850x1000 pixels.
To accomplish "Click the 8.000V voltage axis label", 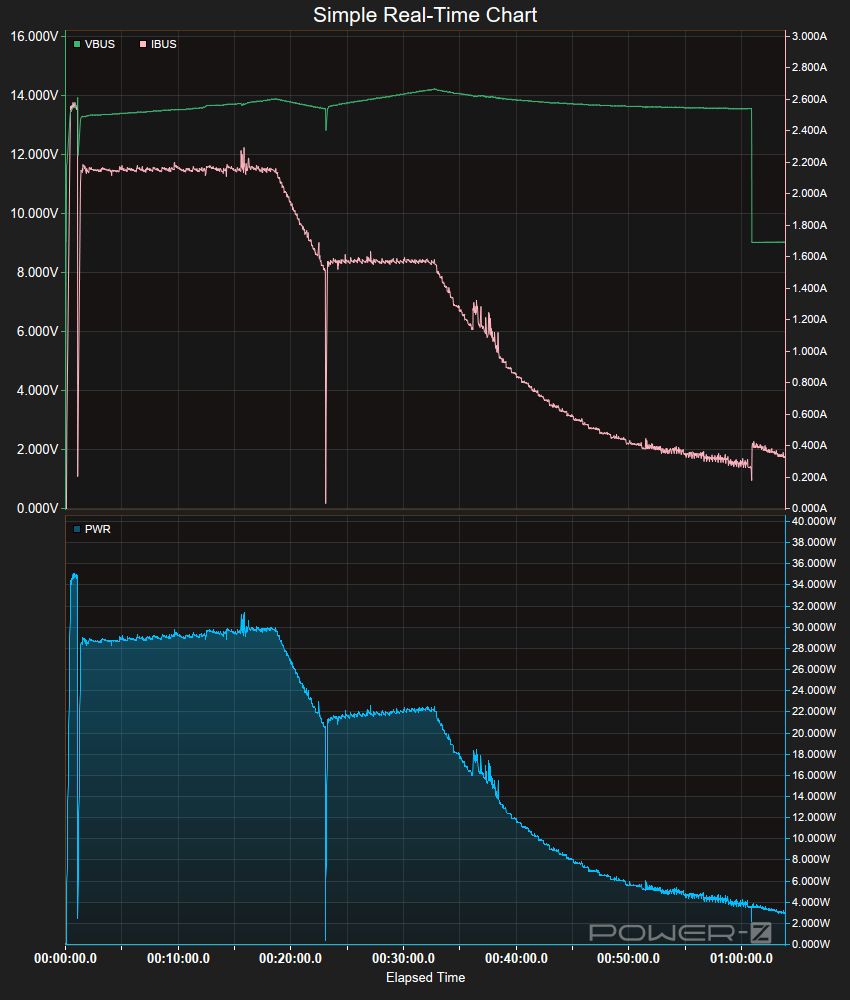I will tap(34, 272).
